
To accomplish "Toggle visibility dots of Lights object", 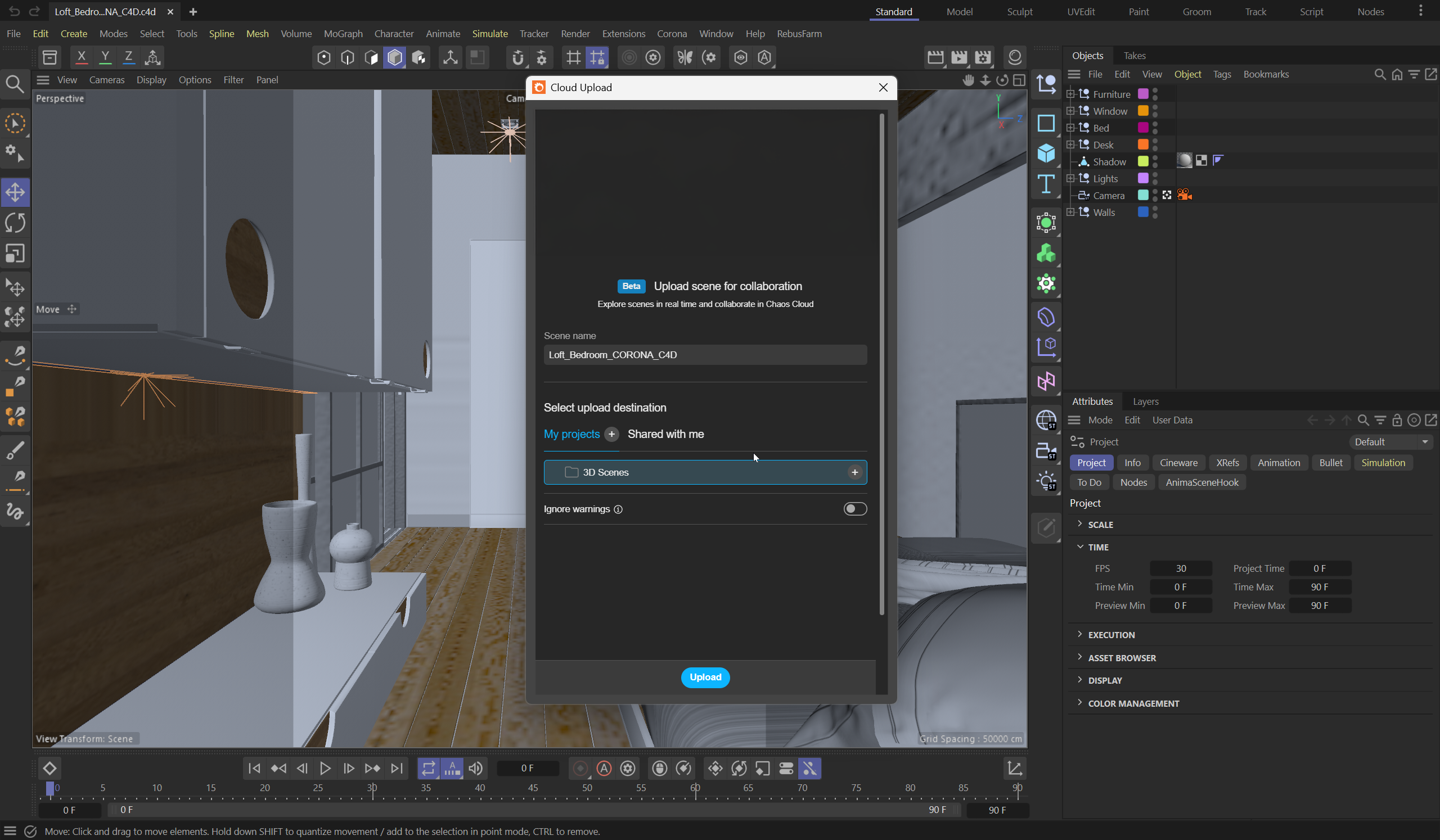I will pyautogui.click(x=1155, y=179).
